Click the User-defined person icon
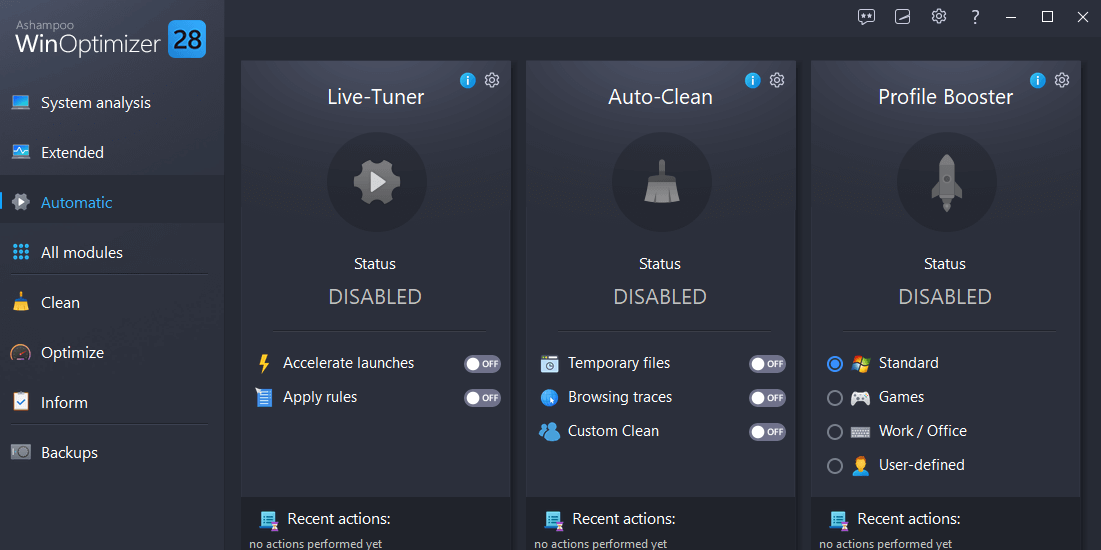The height and width of the screenshot is (550, 1101). click(860, 465)
